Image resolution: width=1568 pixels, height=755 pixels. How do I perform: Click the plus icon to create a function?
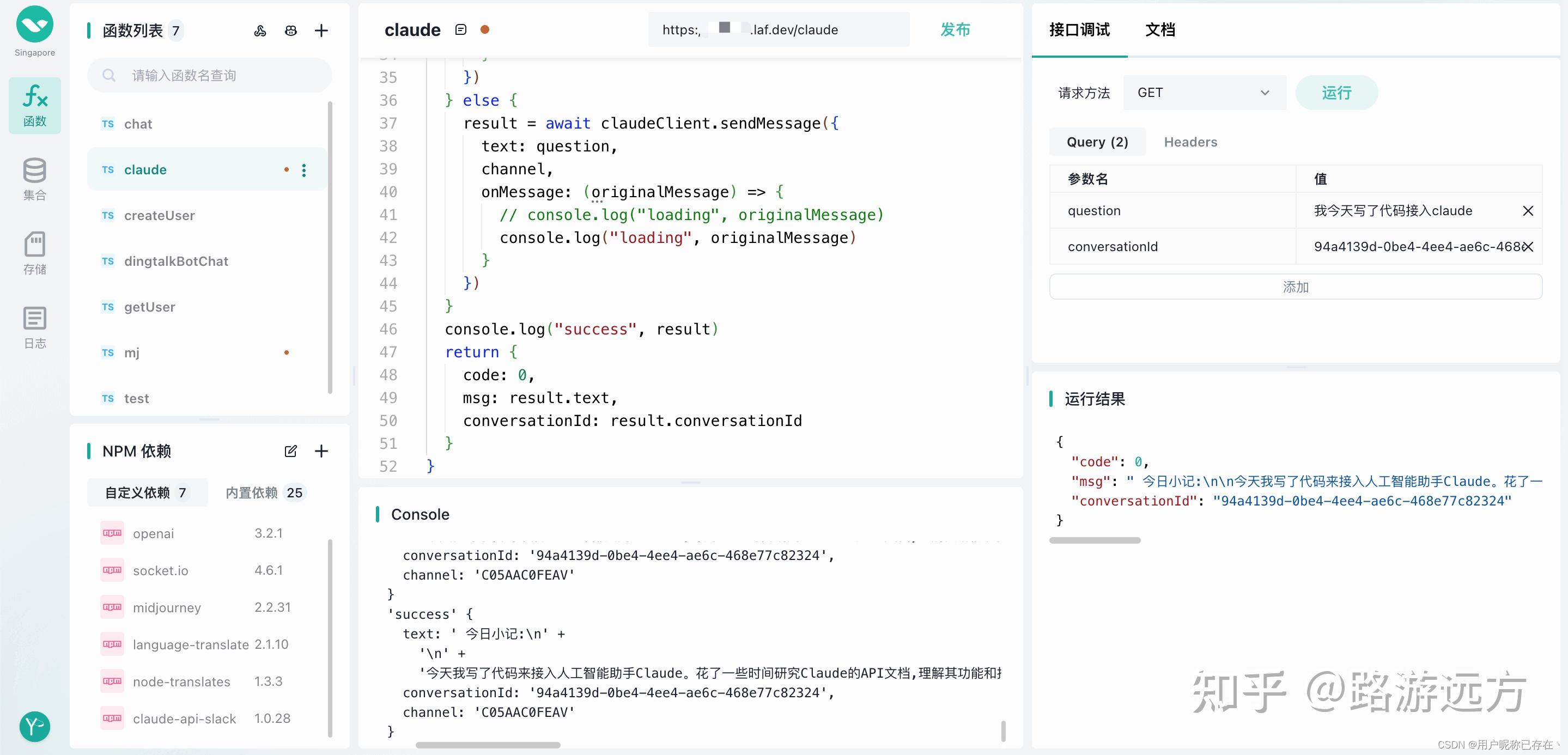click(321, 30)
